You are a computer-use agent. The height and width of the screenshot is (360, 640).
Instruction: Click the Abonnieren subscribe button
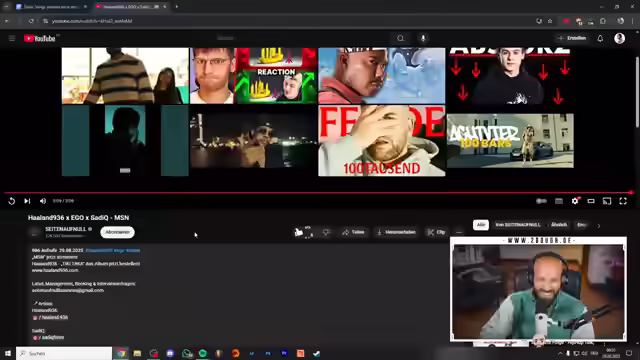click(x=117, y=232)
